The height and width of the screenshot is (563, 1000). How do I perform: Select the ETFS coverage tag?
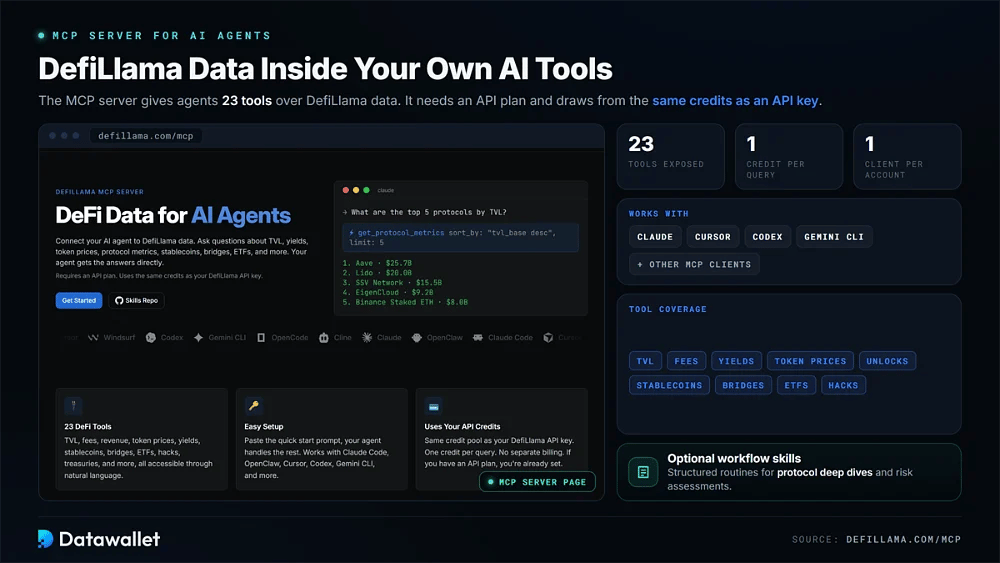(x=796, y=385)
